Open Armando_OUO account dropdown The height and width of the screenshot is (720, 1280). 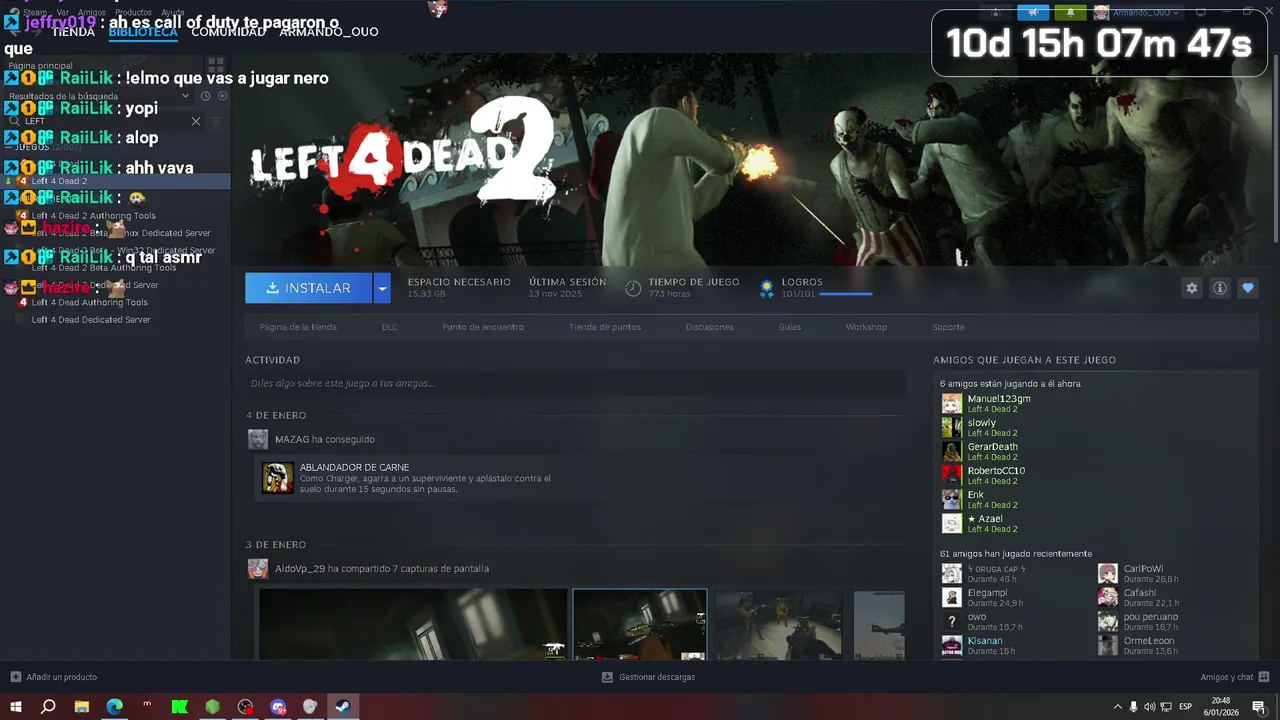pyautogui.click(x=1136, y=12)
